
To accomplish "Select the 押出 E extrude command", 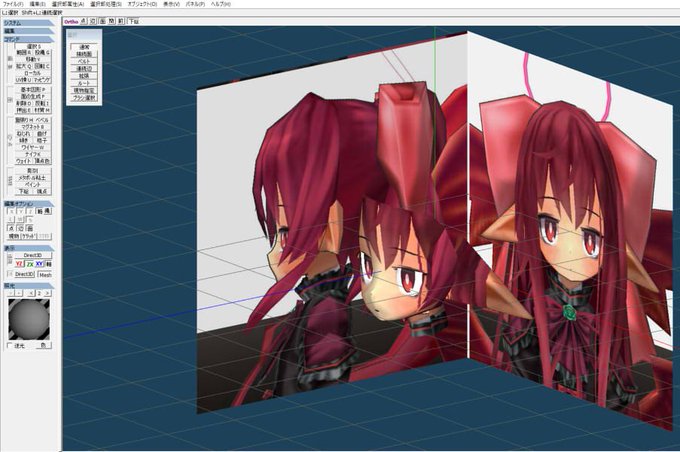I will point(24,110).
